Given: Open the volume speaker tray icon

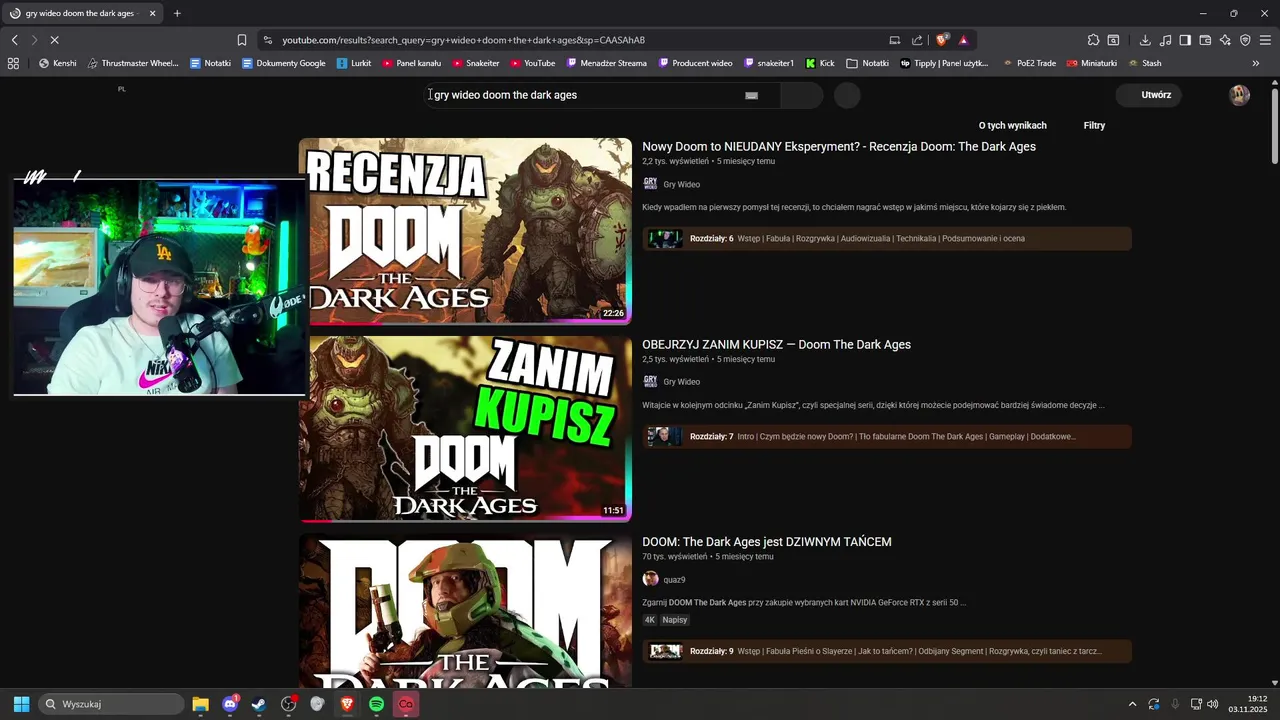Looking at the screenshot, I should (x=1213, y=704).
